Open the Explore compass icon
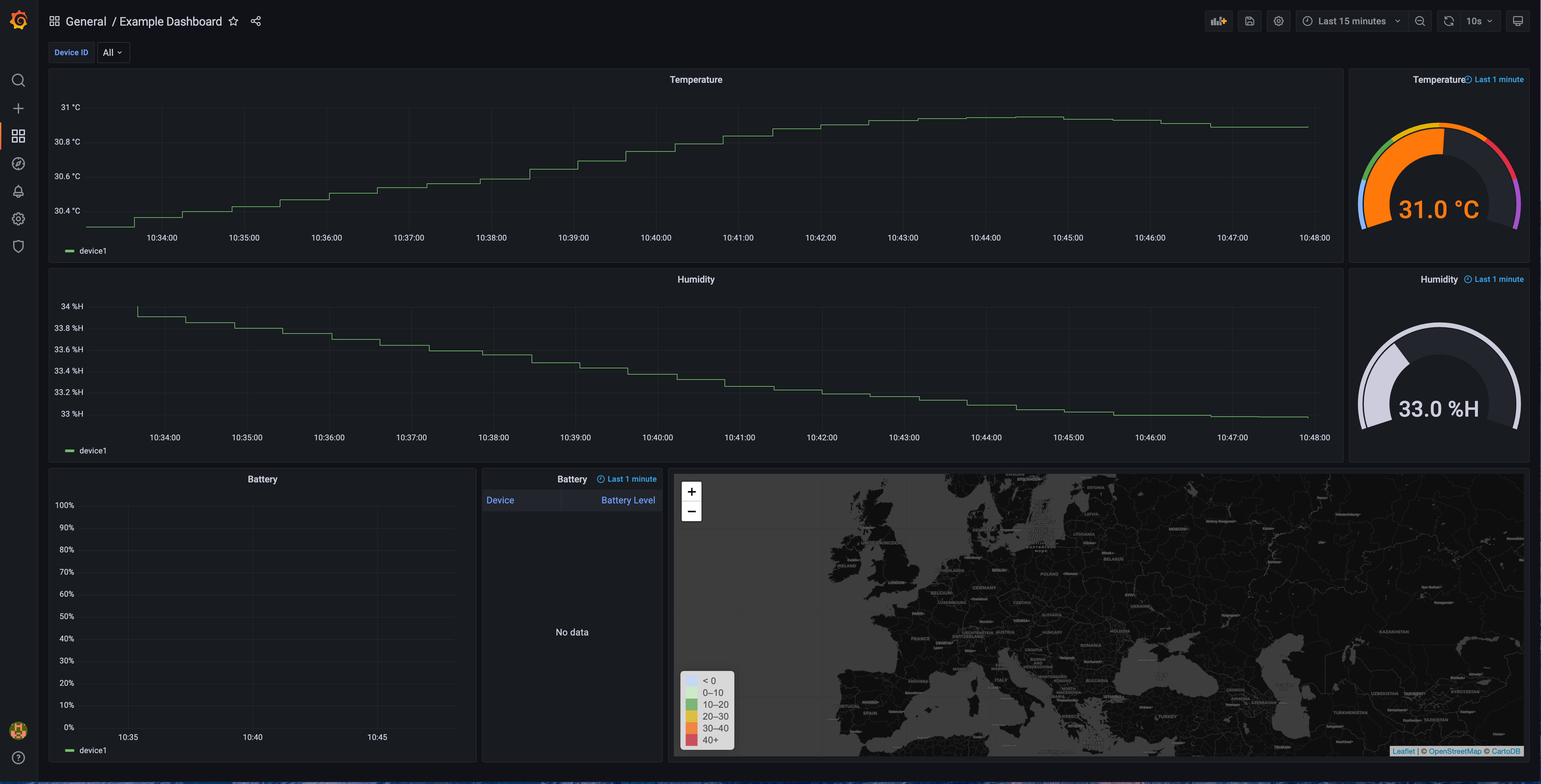The width and height of the screenshot is (1541, 784). click(18, 164)
